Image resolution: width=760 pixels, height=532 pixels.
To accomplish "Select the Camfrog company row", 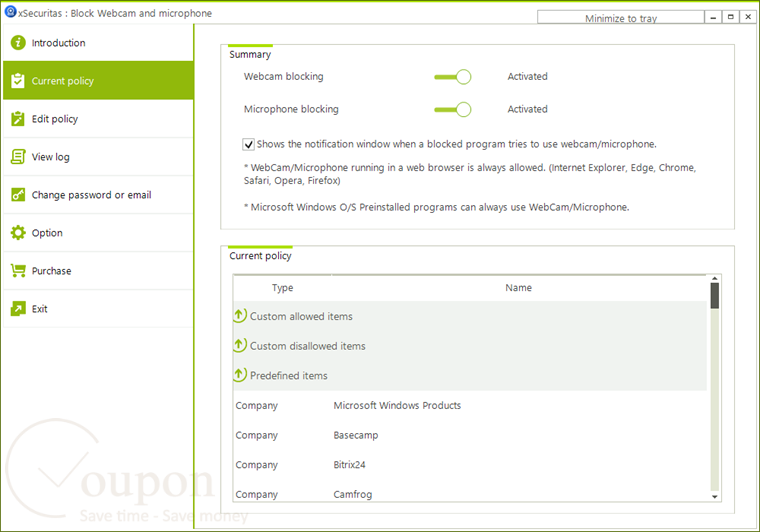I will (x=470, y=492).
